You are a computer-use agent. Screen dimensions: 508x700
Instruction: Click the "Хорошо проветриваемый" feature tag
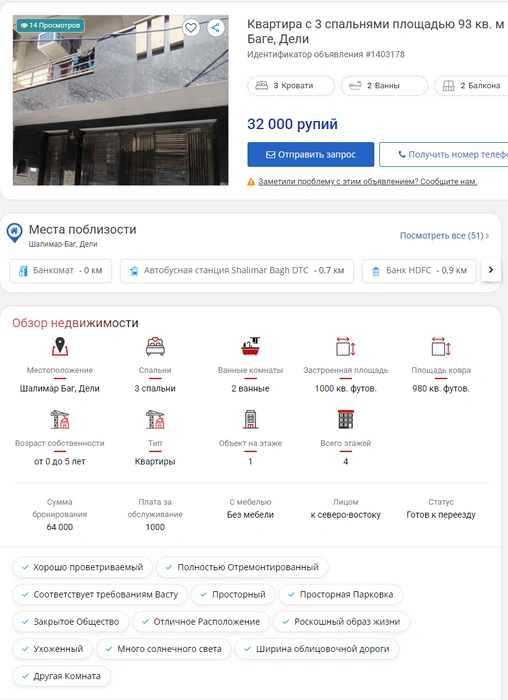click(83, 567)
